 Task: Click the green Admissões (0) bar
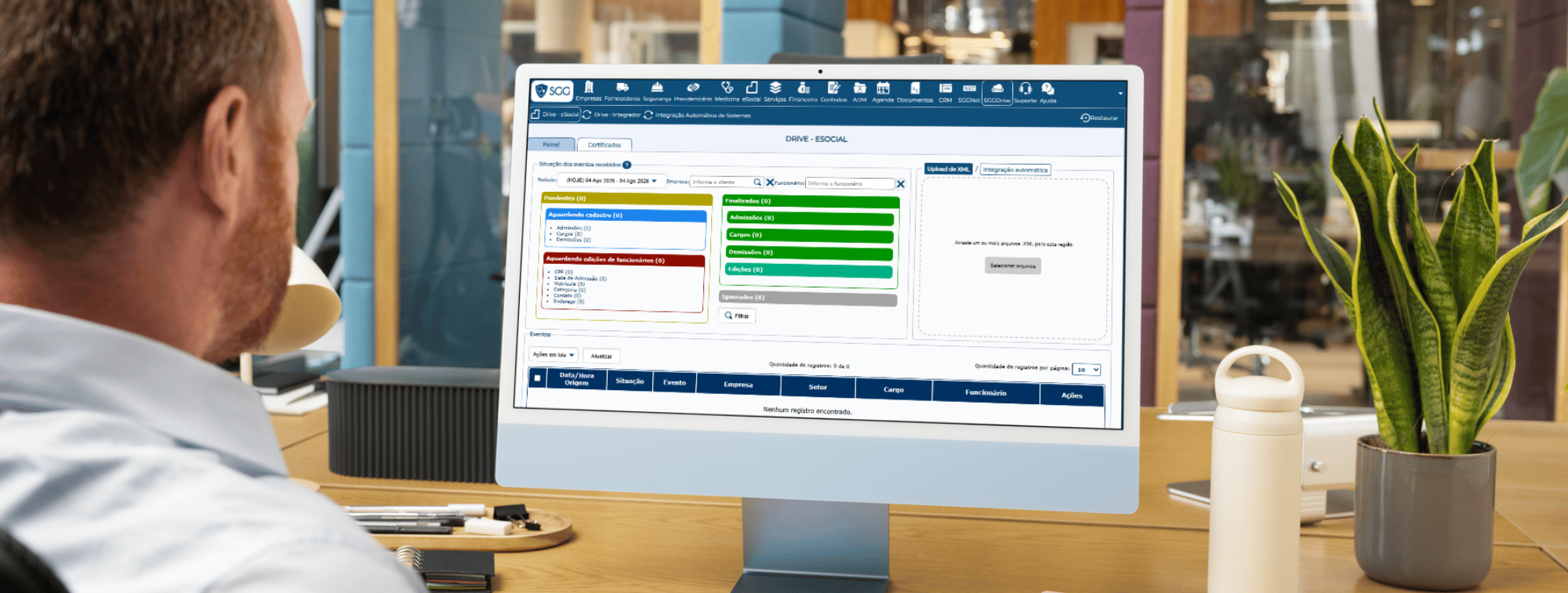(810, 219)
